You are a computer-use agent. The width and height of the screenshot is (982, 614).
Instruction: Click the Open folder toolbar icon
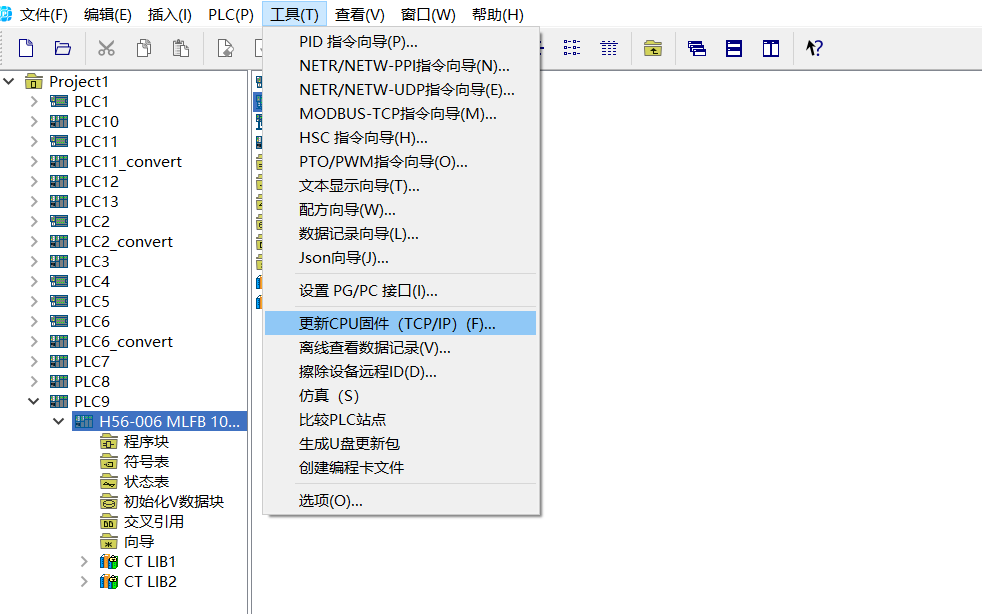[x=63, y=48]
